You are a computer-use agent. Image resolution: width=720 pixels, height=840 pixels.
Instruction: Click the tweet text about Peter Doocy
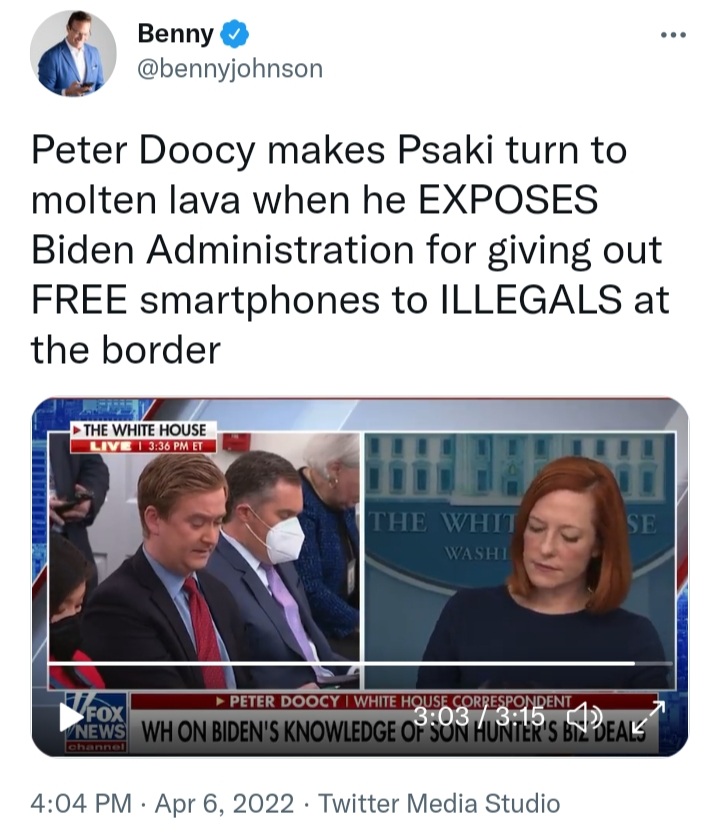350,250
